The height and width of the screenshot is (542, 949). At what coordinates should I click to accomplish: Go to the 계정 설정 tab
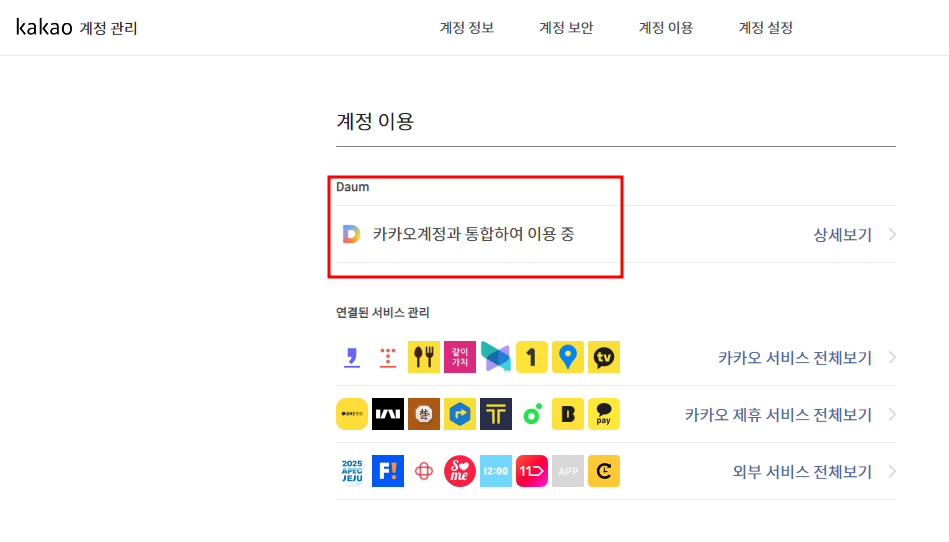click(766, 28)
